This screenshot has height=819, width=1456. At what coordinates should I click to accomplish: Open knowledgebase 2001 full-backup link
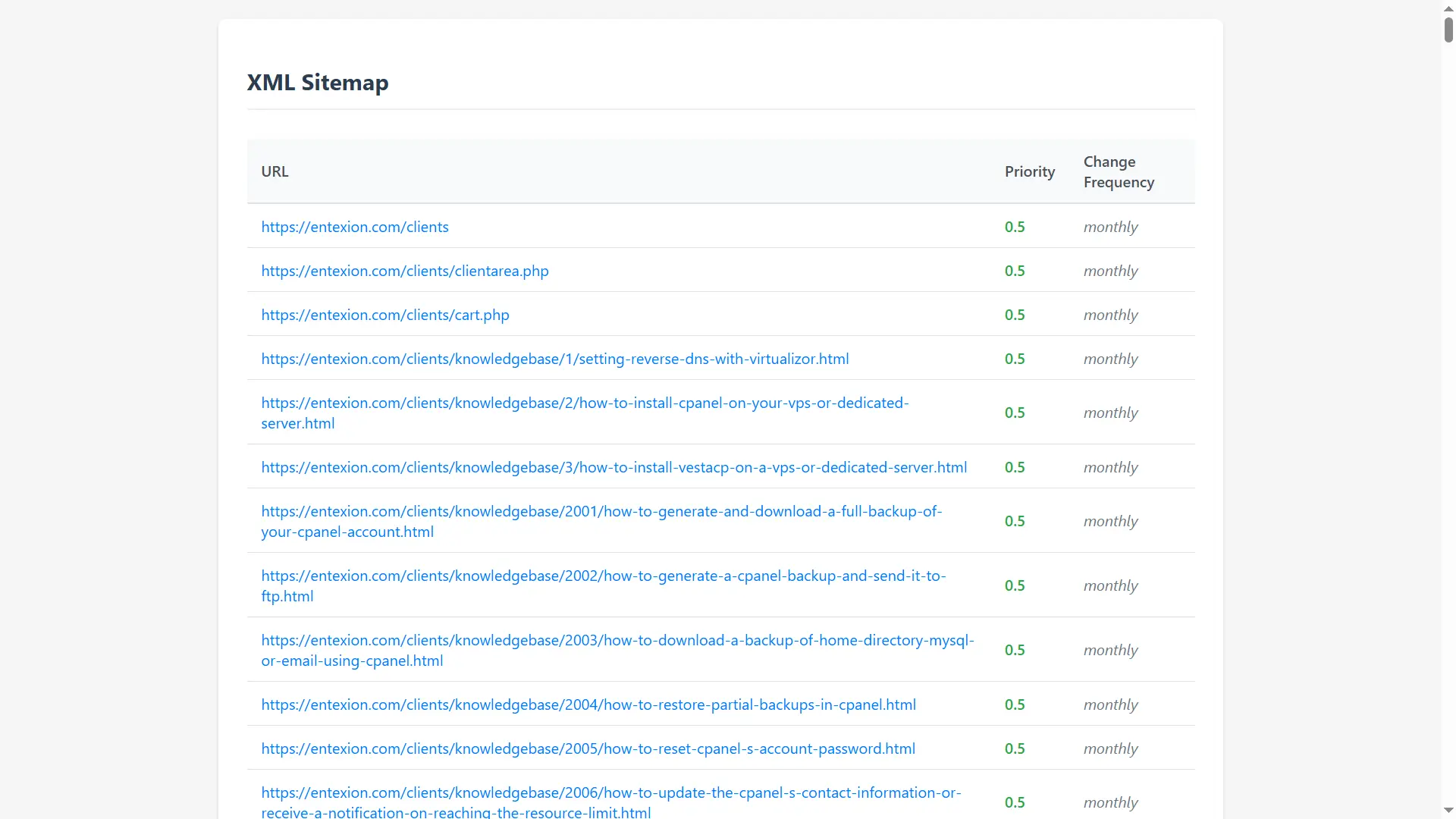[601, 521]
